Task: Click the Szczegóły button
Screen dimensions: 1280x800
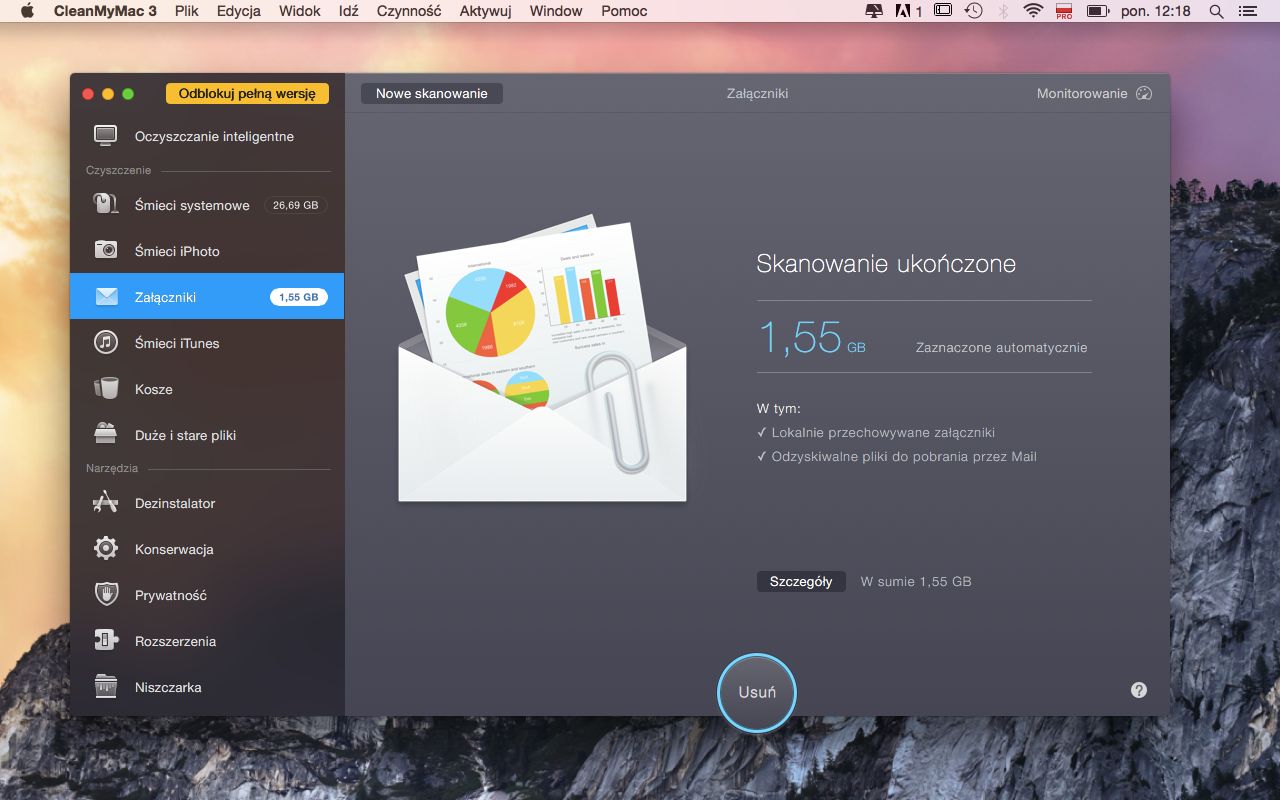Action: [x=801, y=581]
